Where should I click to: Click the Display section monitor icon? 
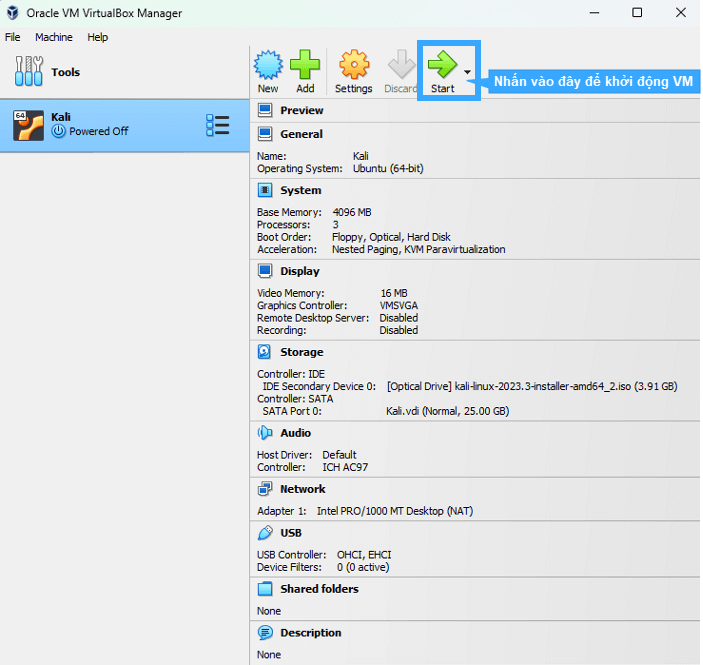pos(265,271)
